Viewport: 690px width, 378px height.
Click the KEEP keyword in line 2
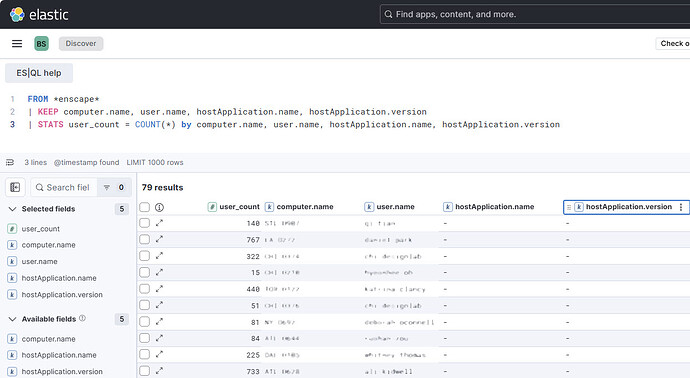48,112
